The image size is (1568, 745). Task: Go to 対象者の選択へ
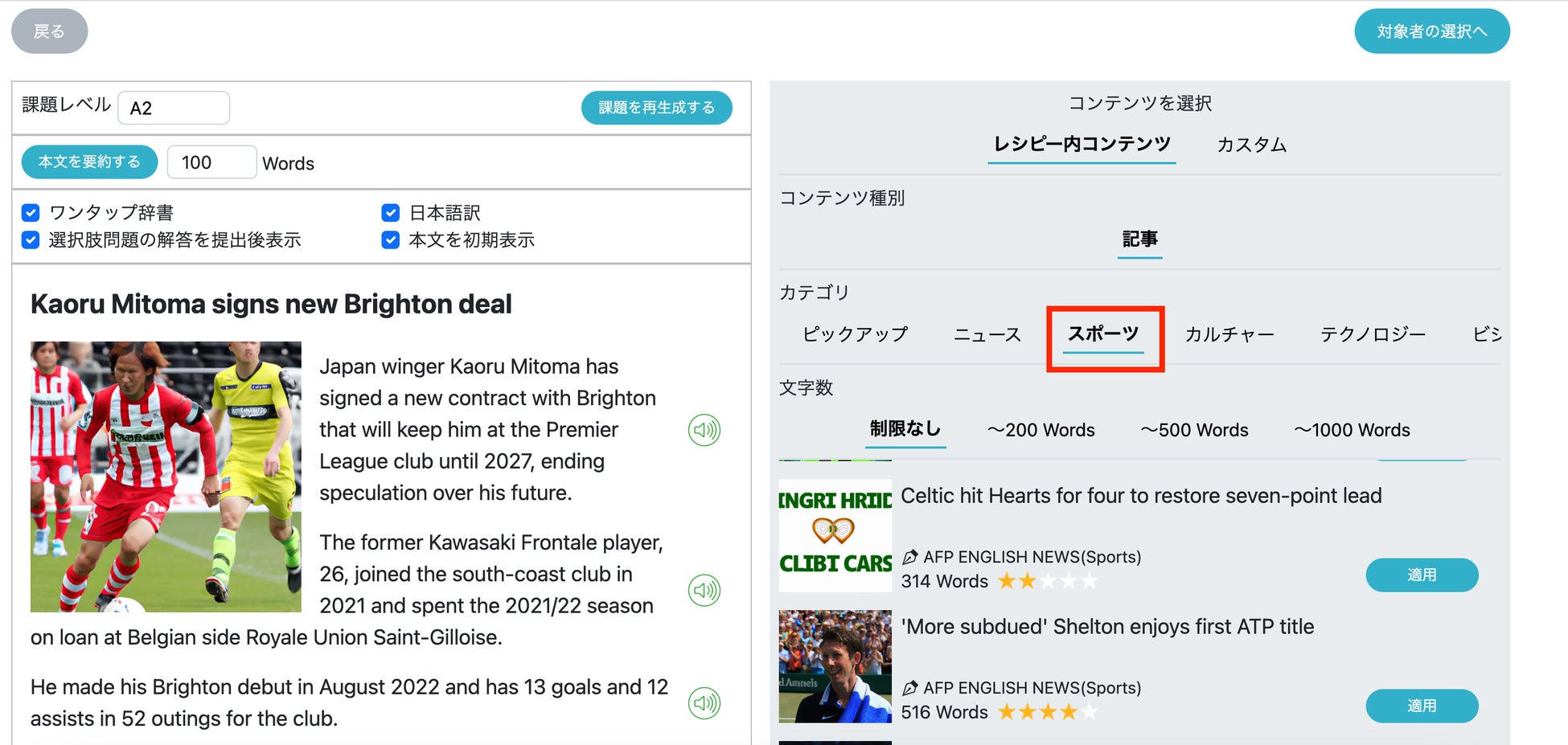(x=1431, y=31)
